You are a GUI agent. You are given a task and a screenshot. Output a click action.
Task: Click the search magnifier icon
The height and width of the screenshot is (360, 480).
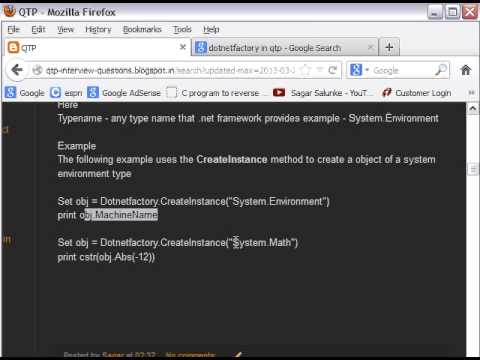441,70
